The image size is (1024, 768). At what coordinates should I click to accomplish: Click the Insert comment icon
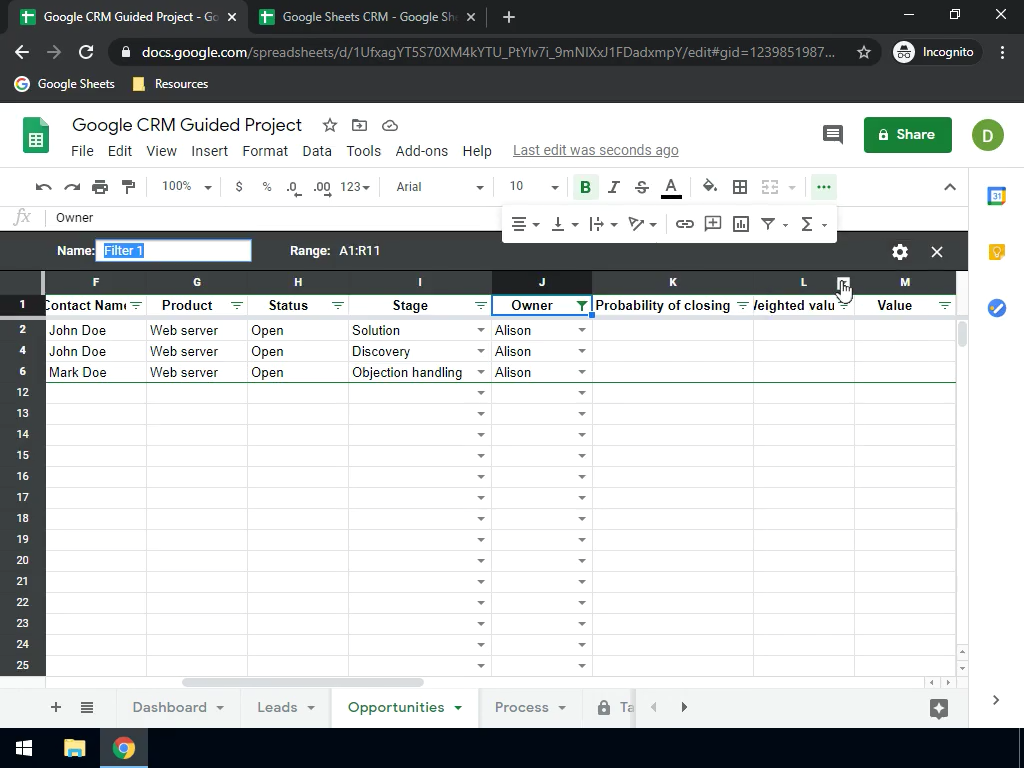(x=712, y=224)
